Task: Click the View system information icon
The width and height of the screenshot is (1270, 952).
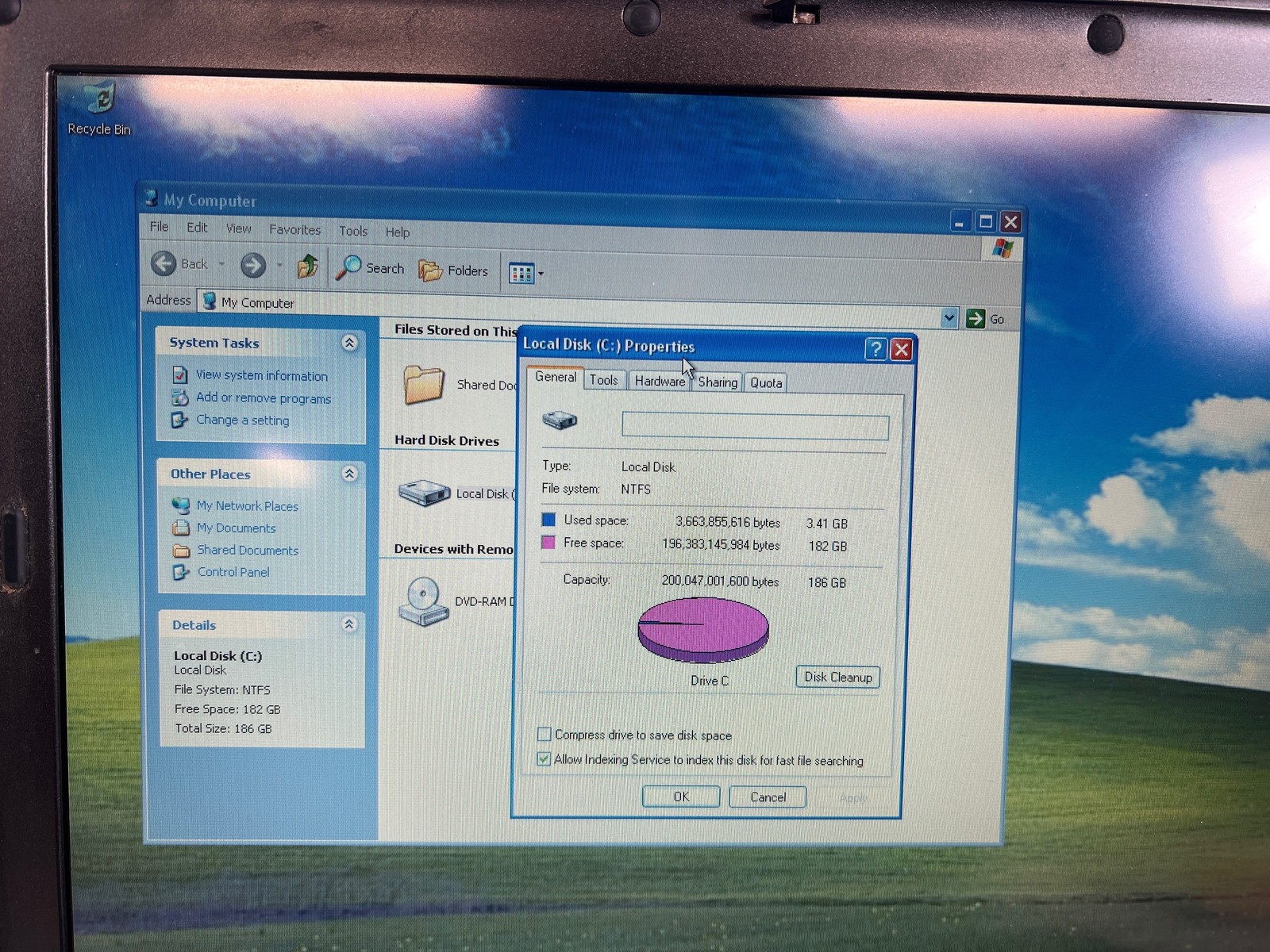Action: 180,375
